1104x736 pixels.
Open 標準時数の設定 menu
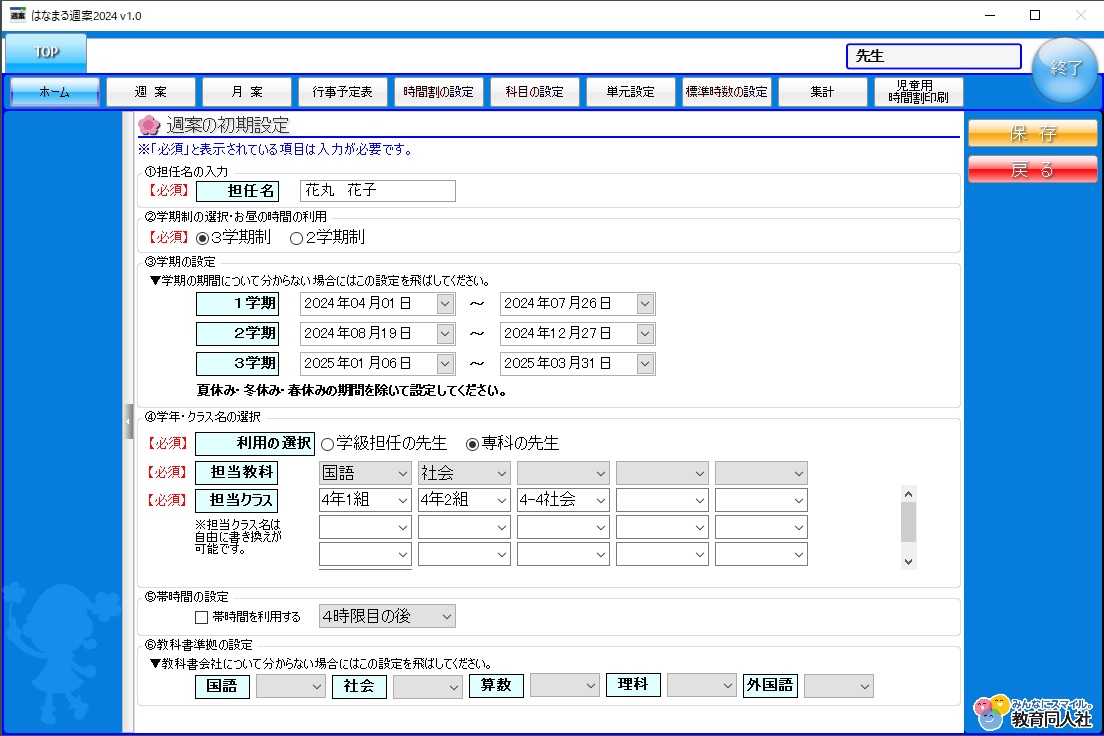point(727,92)
